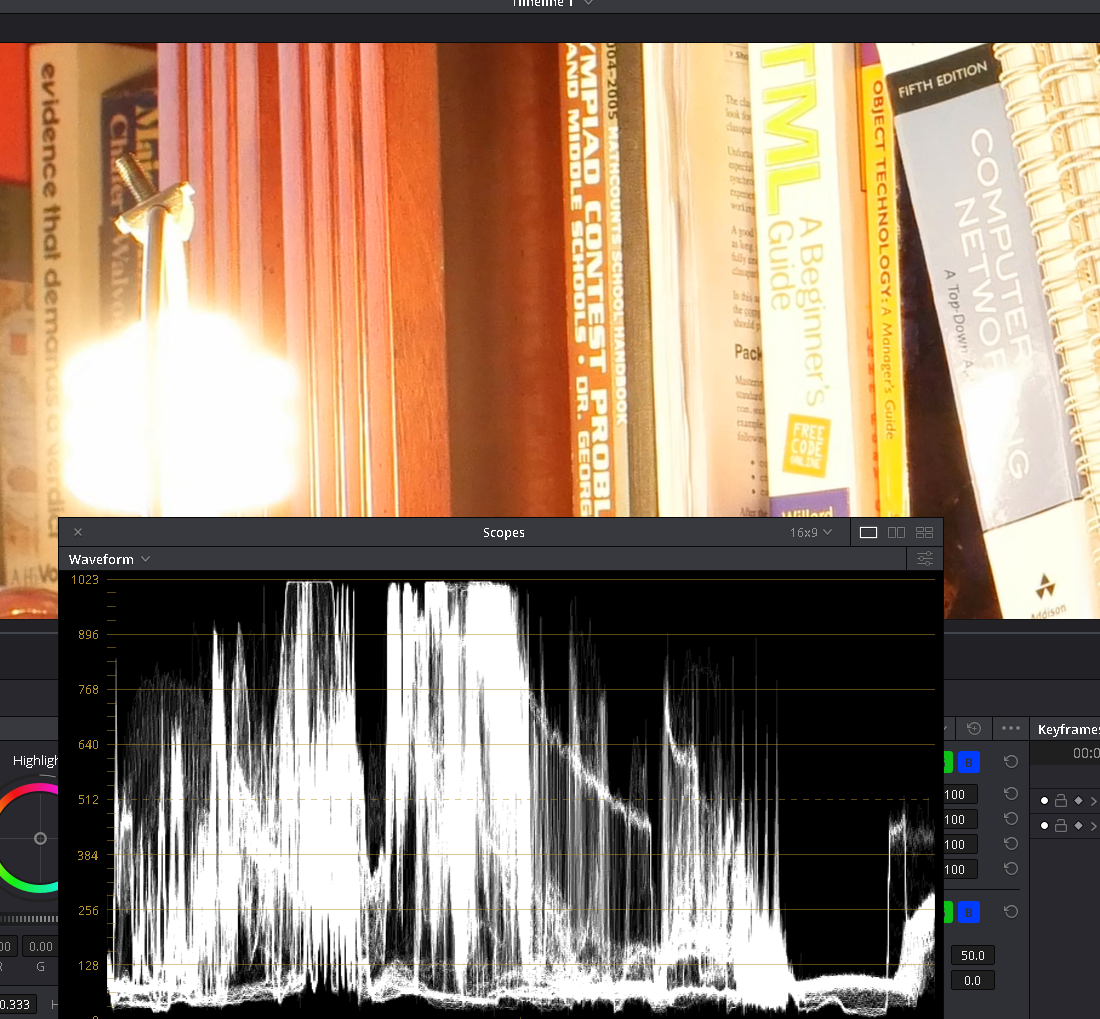The height and width of the screenshot is (1019, 1100).
Task: Click the bottom 100 intensity field
Action: tap(960, 870)
